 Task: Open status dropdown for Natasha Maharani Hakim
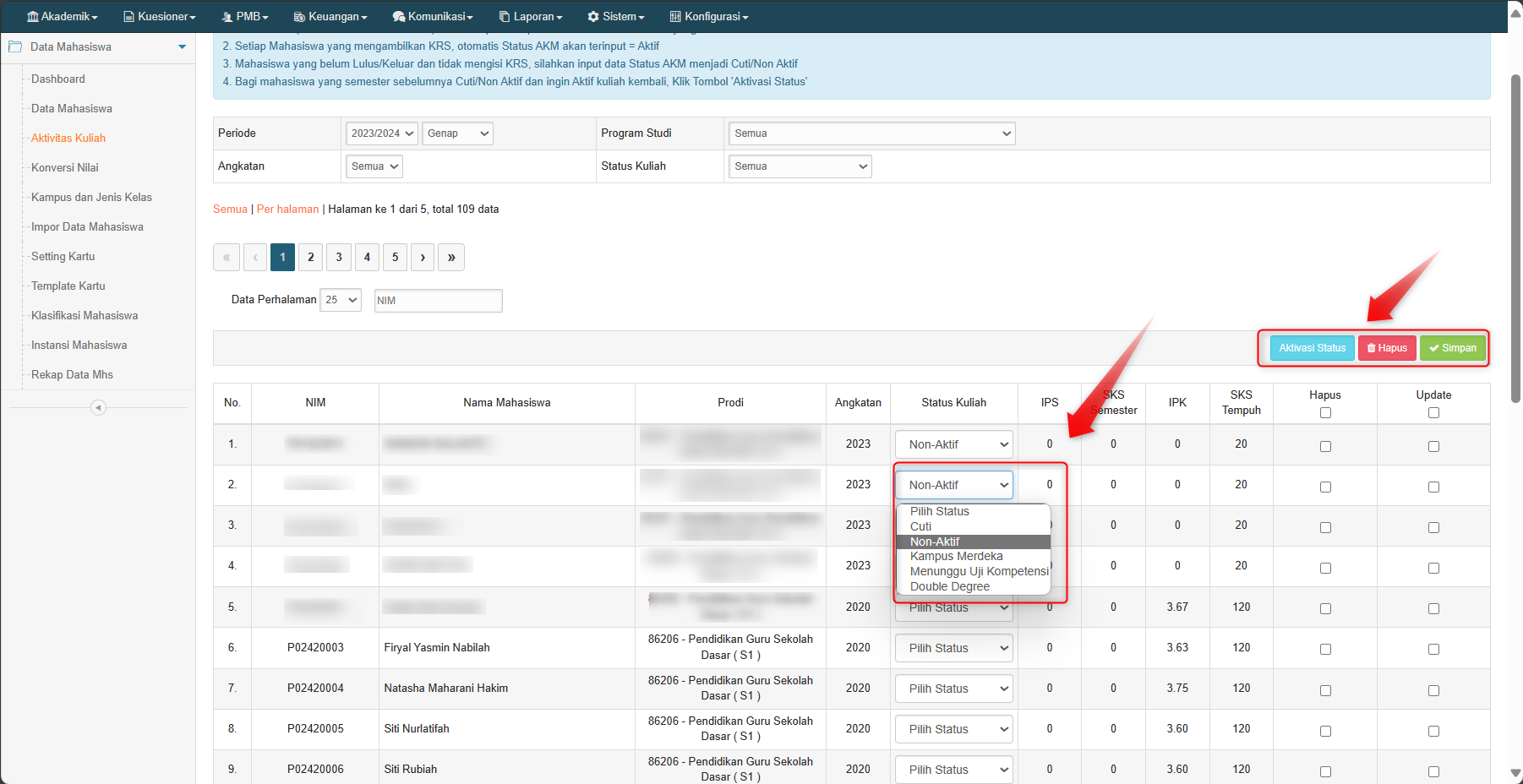click(x=953, y=689)
